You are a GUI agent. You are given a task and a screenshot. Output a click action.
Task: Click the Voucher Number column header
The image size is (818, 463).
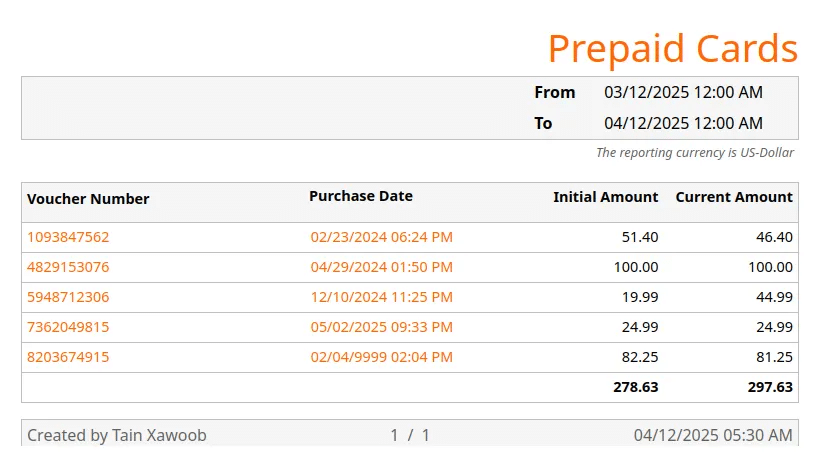pos(88,199)
